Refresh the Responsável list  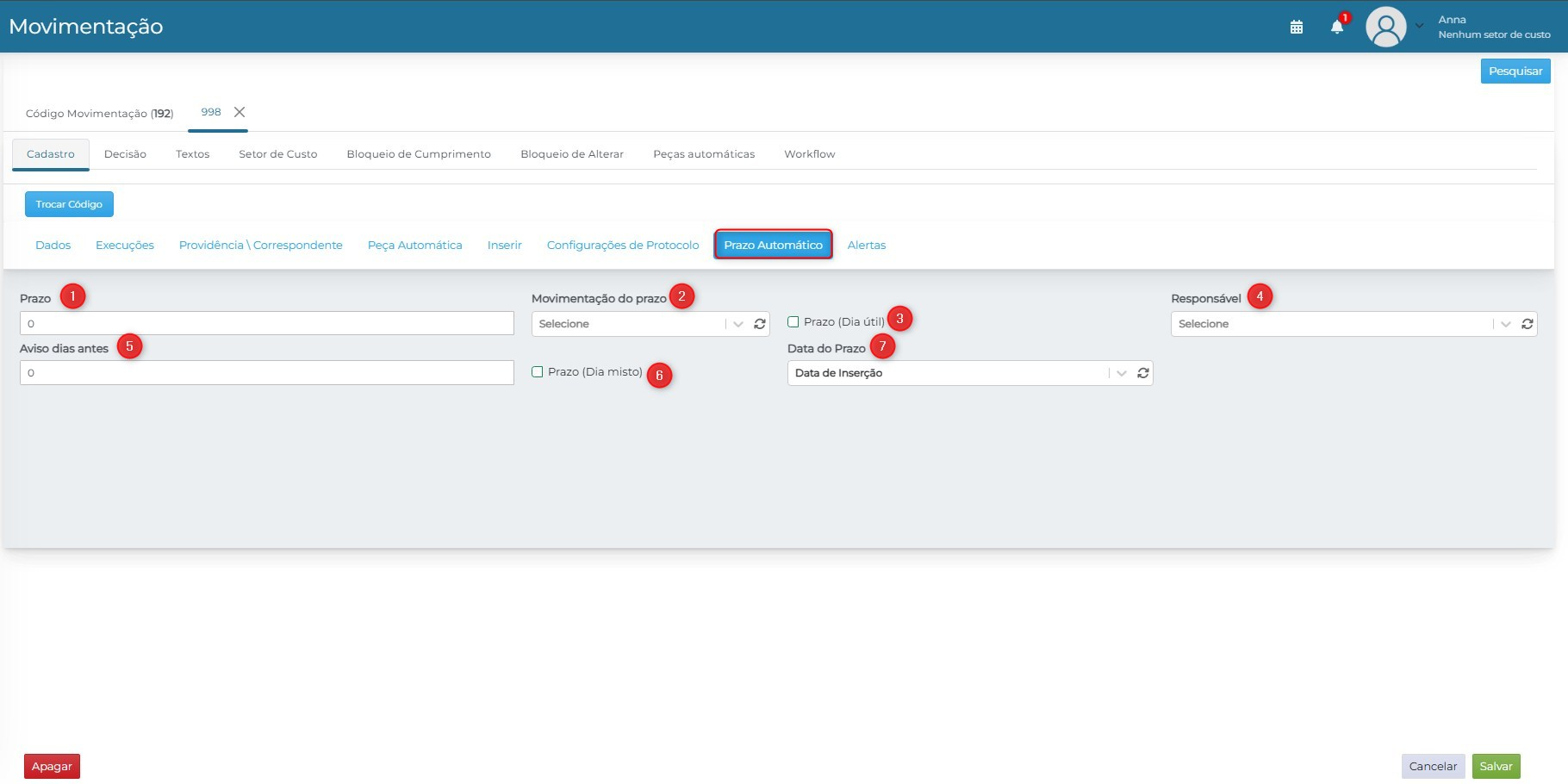pyautogui.click(x=1528, y=324)
